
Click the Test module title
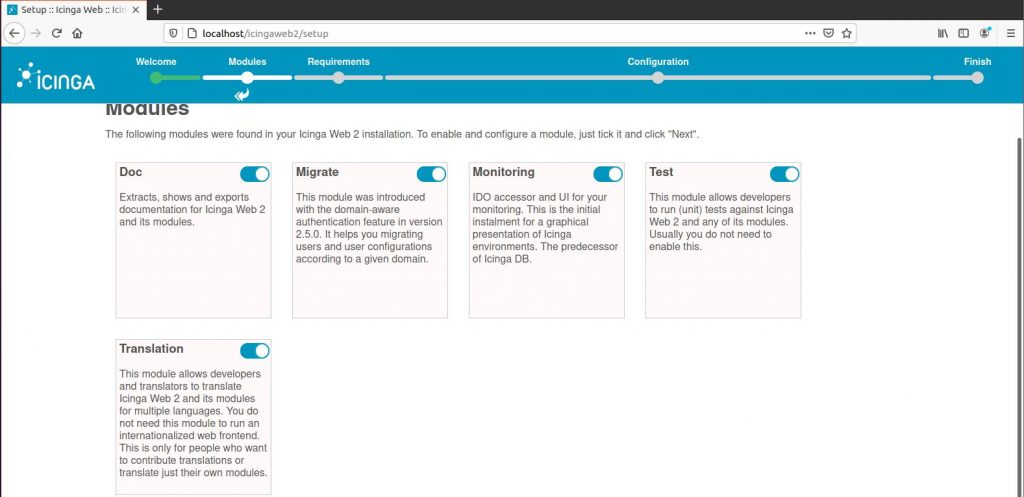point(661,172)
